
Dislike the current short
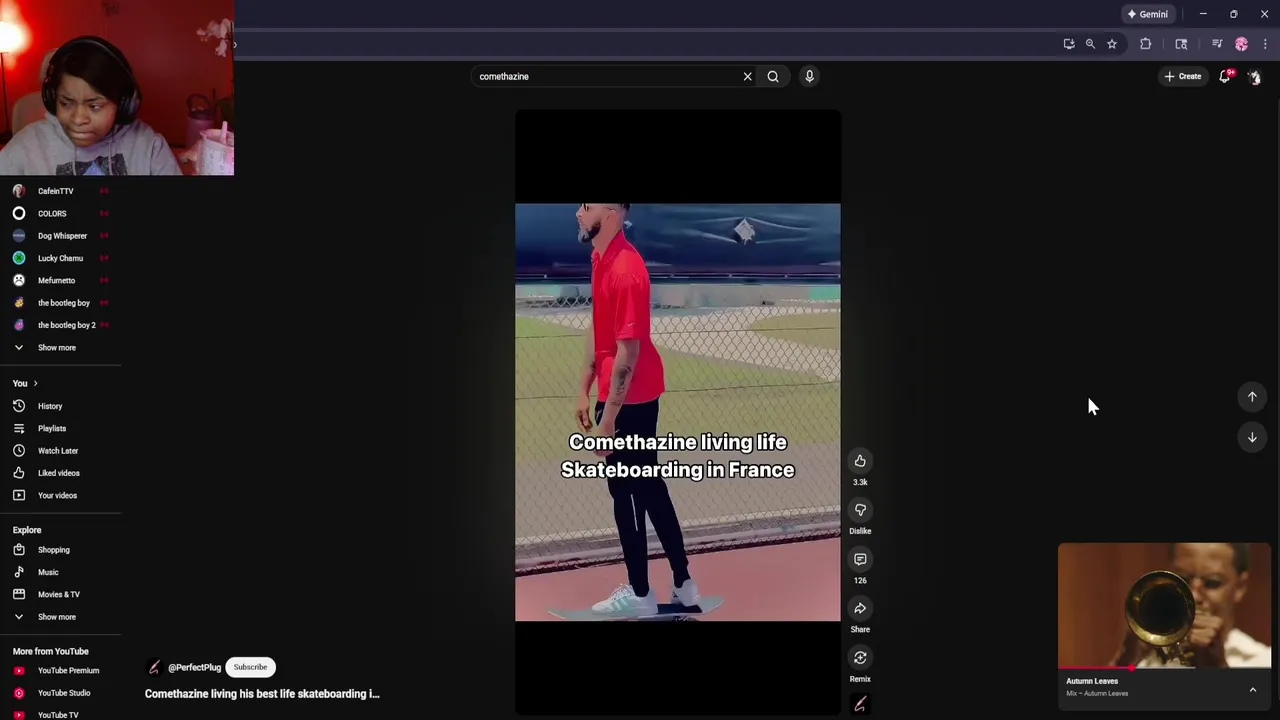click(x=860, y=510)
